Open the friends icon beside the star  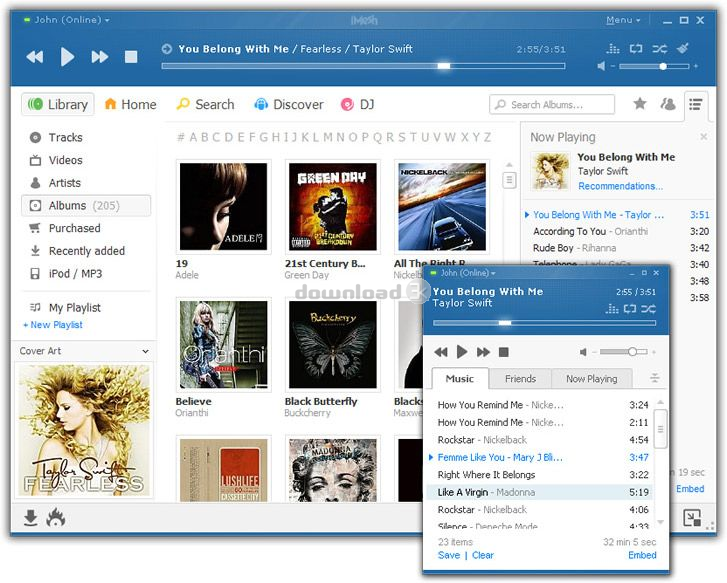click(668, 104)
